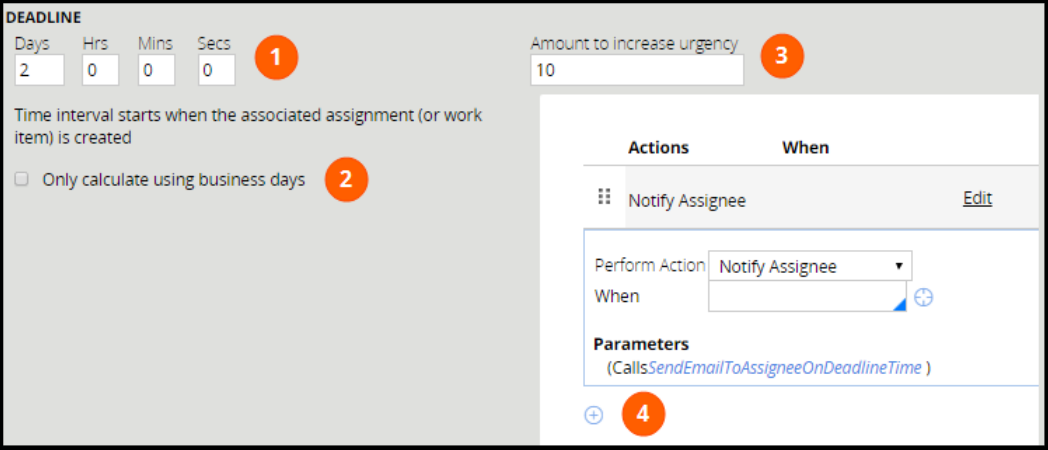
Task: Click the Edit link for Notify Assignee
Action: pos(977,198)
